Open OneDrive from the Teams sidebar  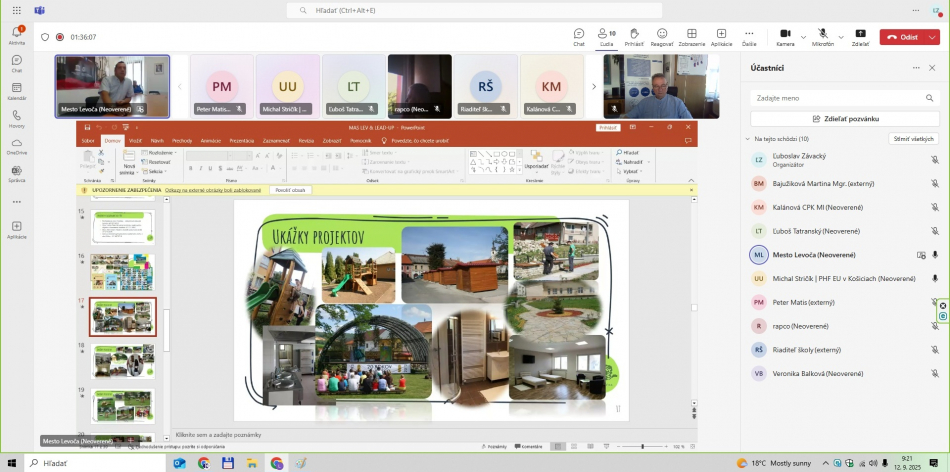coord(17,144)
